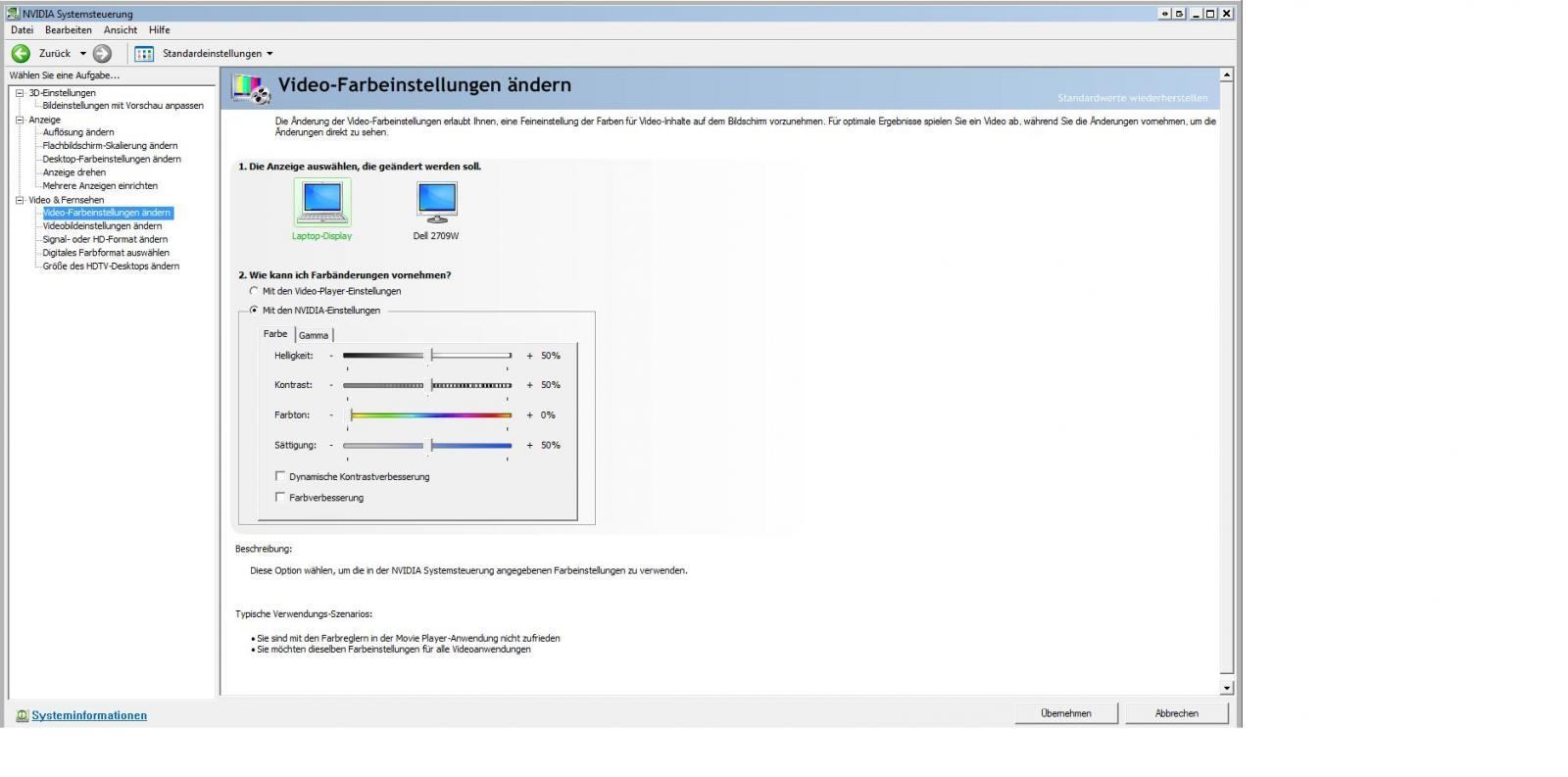Click the green Zurück back arrow icon
1568x777 pixels.
(21, 53)
